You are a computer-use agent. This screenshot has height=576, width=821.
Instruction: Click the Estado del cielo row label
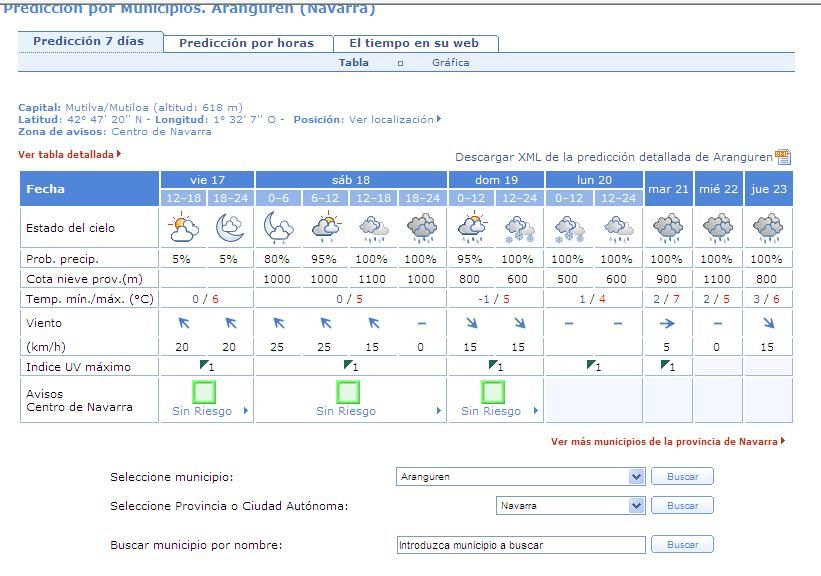(70, 228)
